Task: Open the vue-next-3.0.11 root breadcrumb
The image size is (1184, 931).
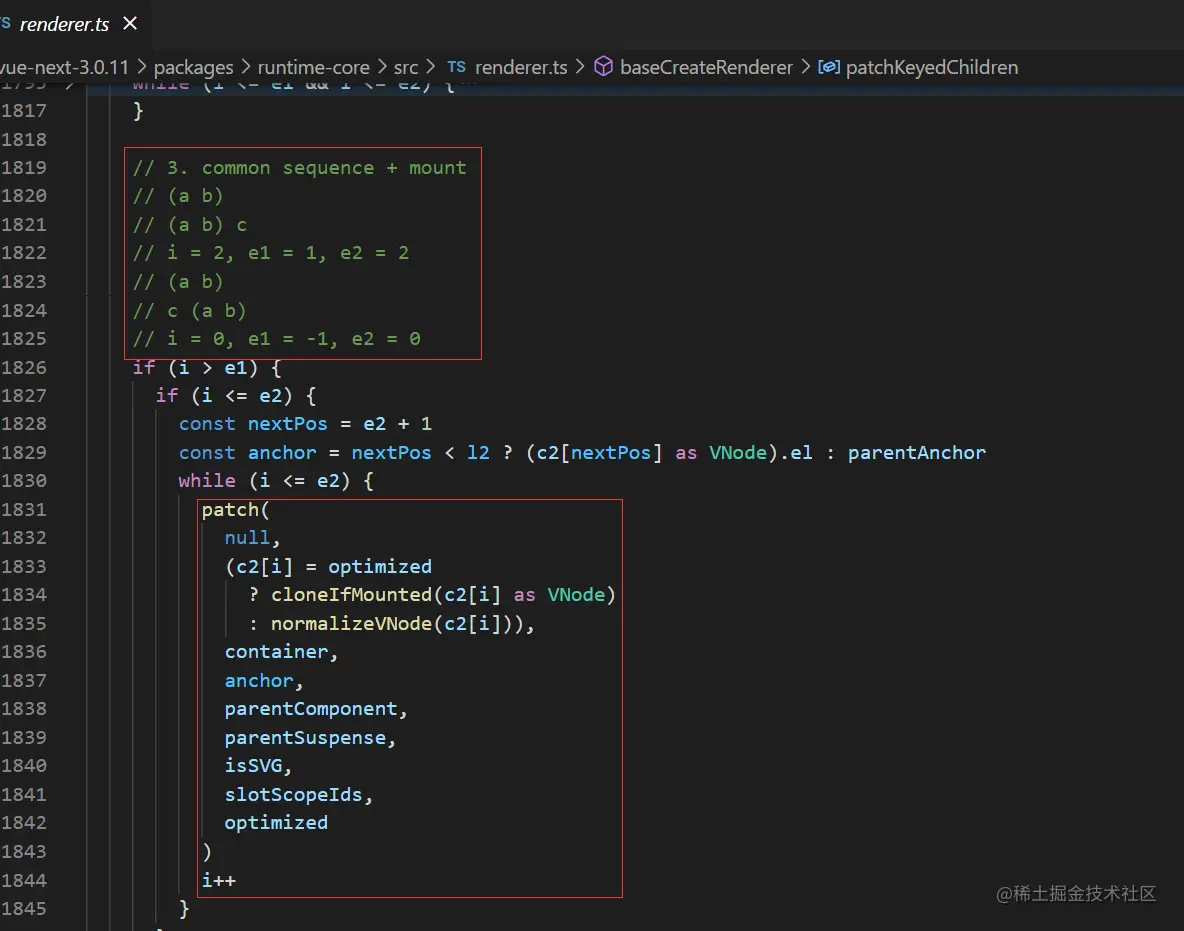Action: coord(64,67)
